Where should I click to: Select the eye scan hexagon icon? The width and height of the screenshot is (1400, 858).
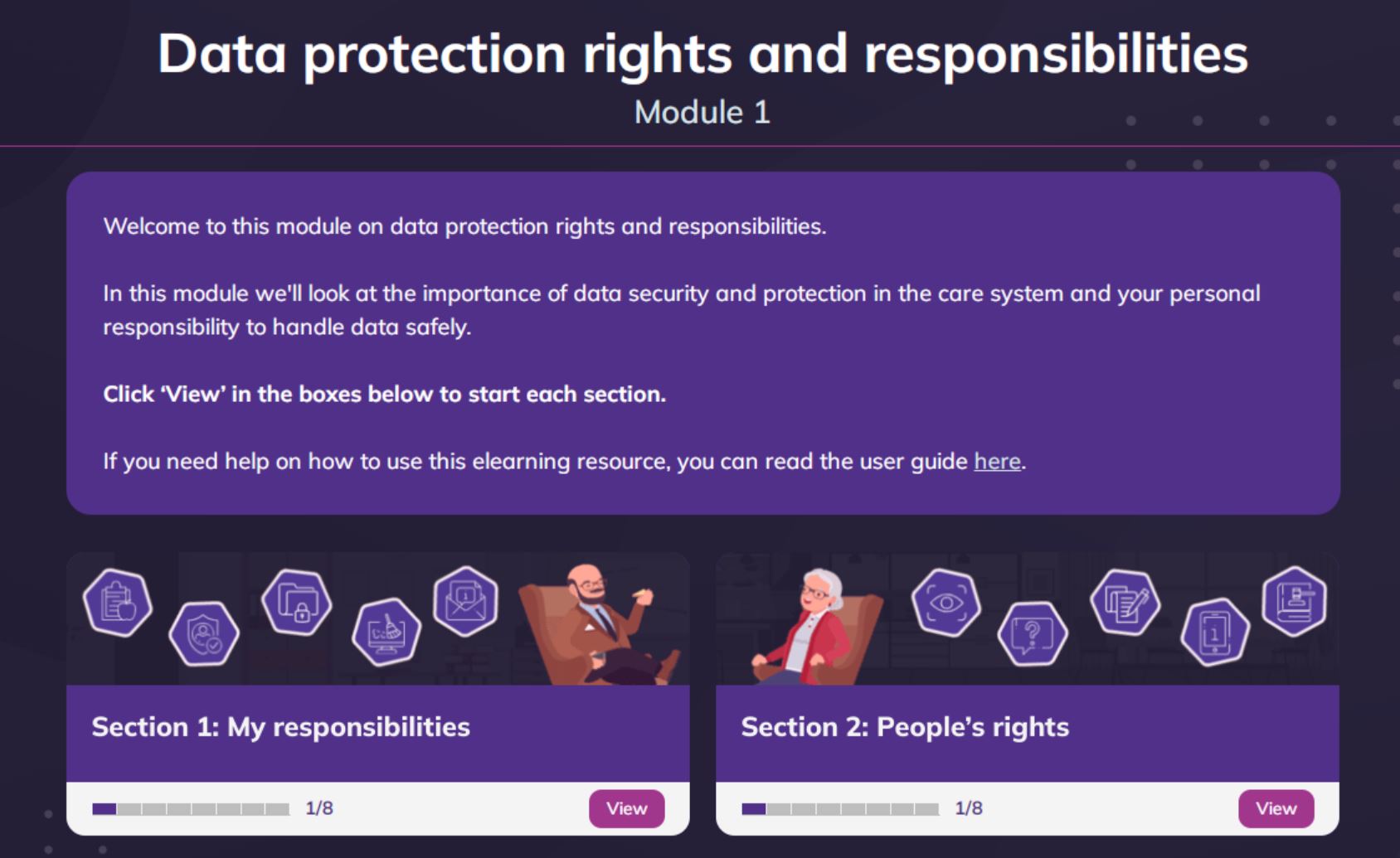(946, 603)
